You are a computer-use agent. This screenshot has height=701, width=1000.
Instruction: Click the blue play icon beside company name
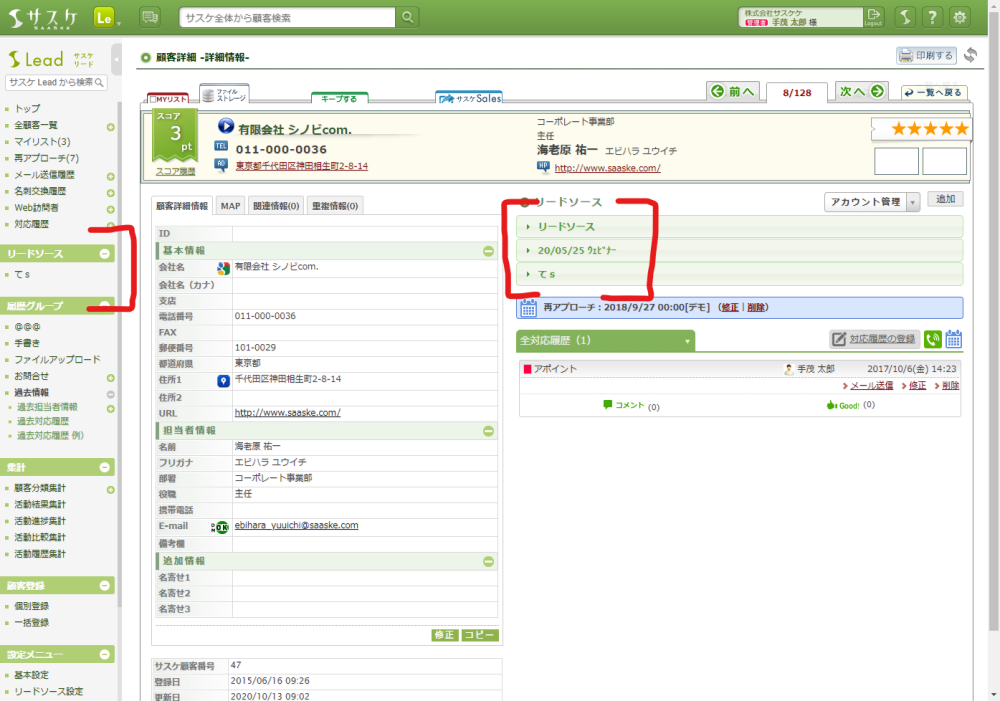click(x=225, y=126)
